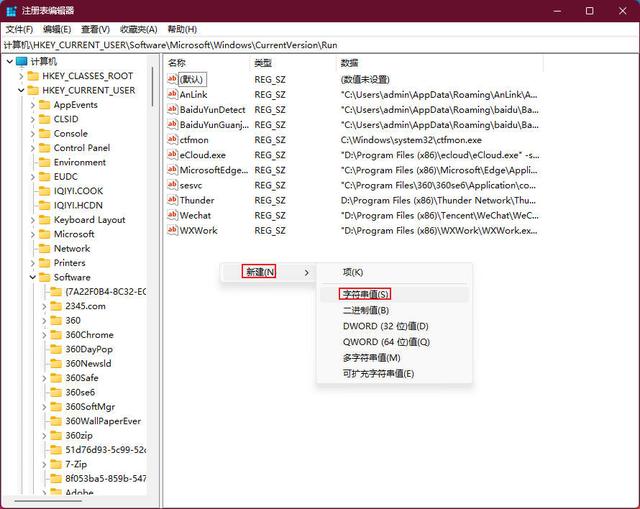
Task: Select the Wechat registry value icon
Action: [x=172, y=215]
